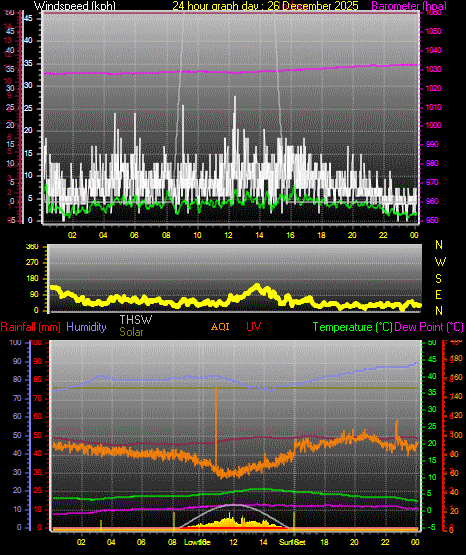466x555 pixels.
Task: Click the "Barometer (hpa)" magenta label
Action: 409,6
